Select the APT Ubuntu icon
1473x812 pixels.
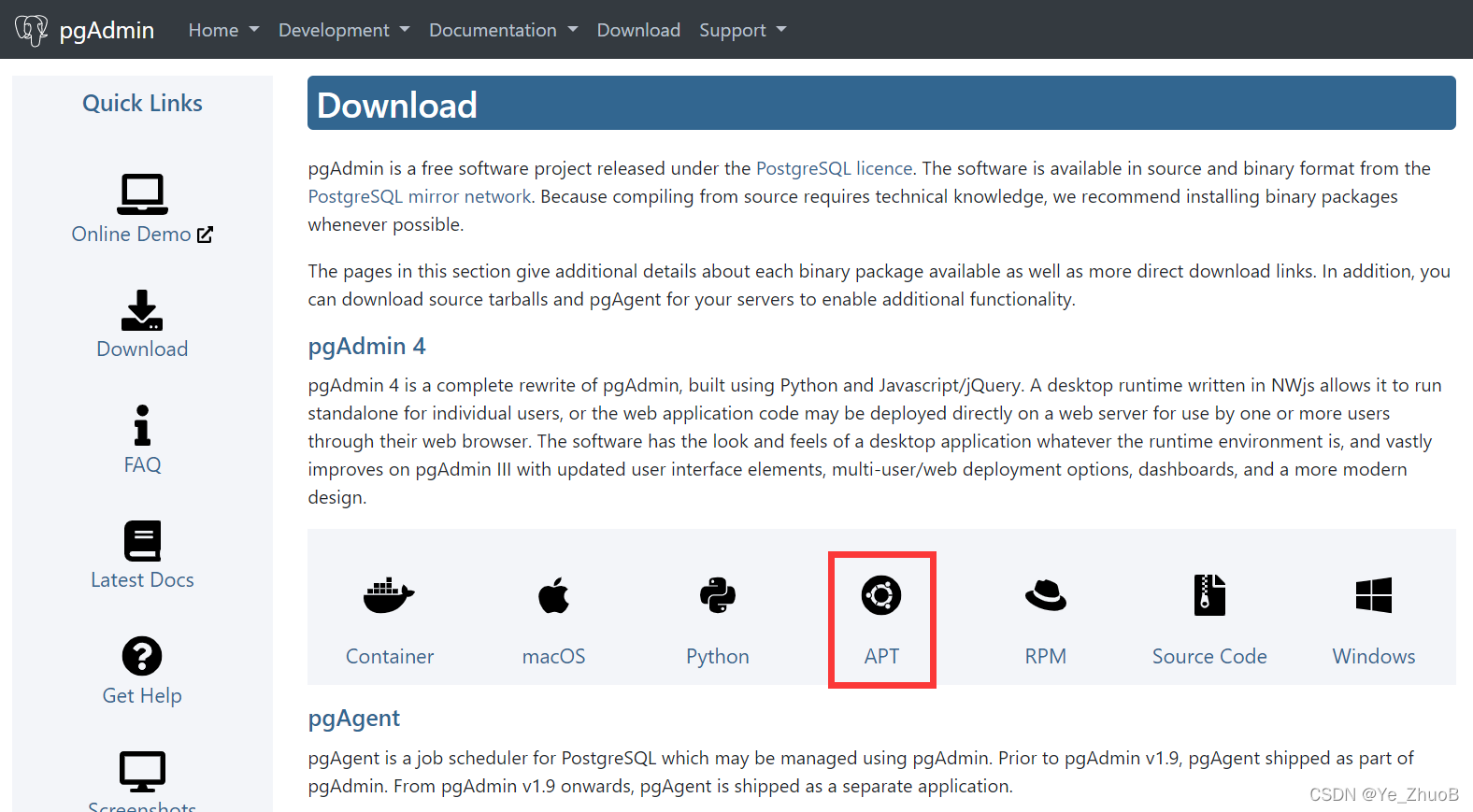pos(881,595)
